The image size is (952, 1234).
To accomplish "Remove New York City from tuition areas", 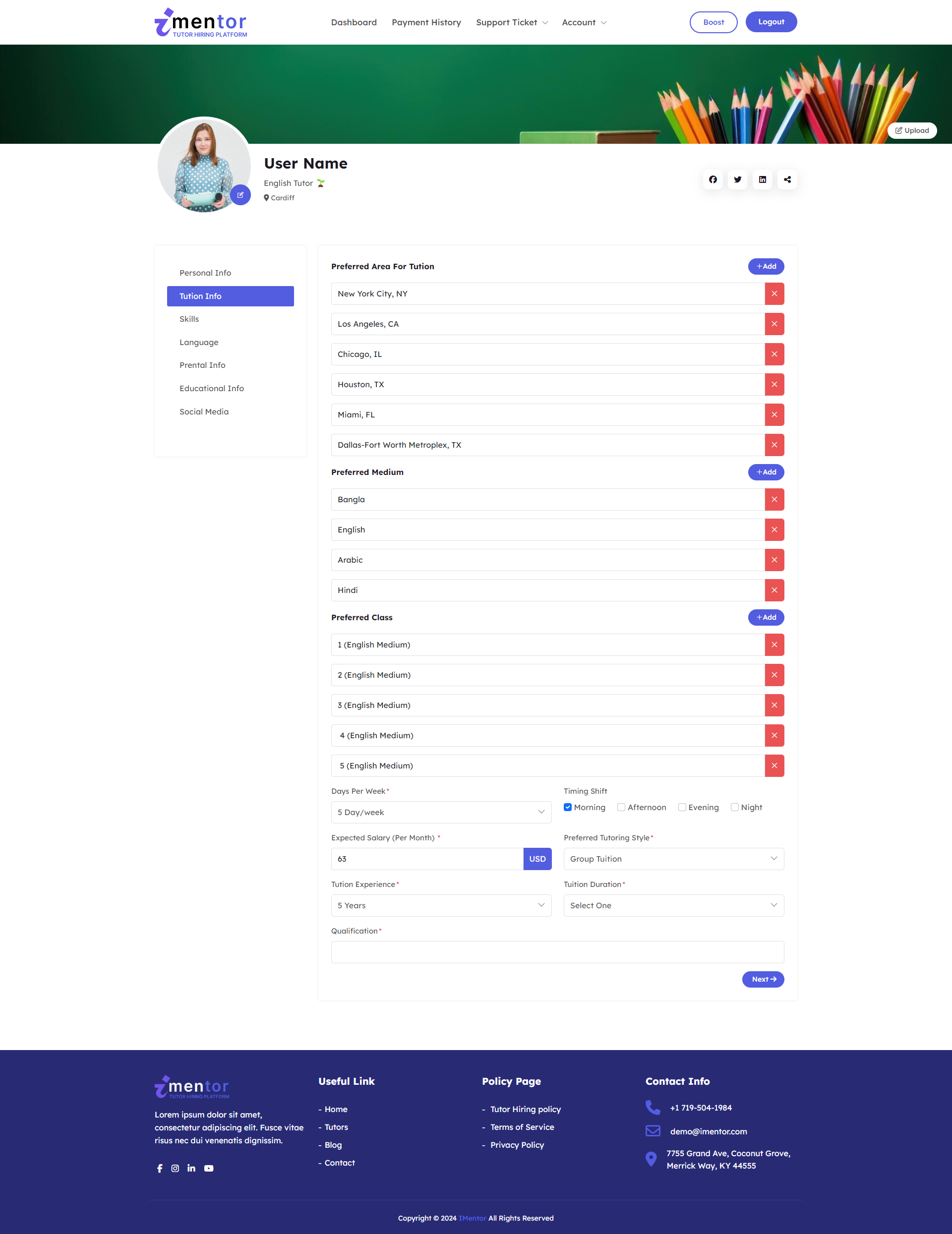I will pyautogui.click(x=774, y=293).
